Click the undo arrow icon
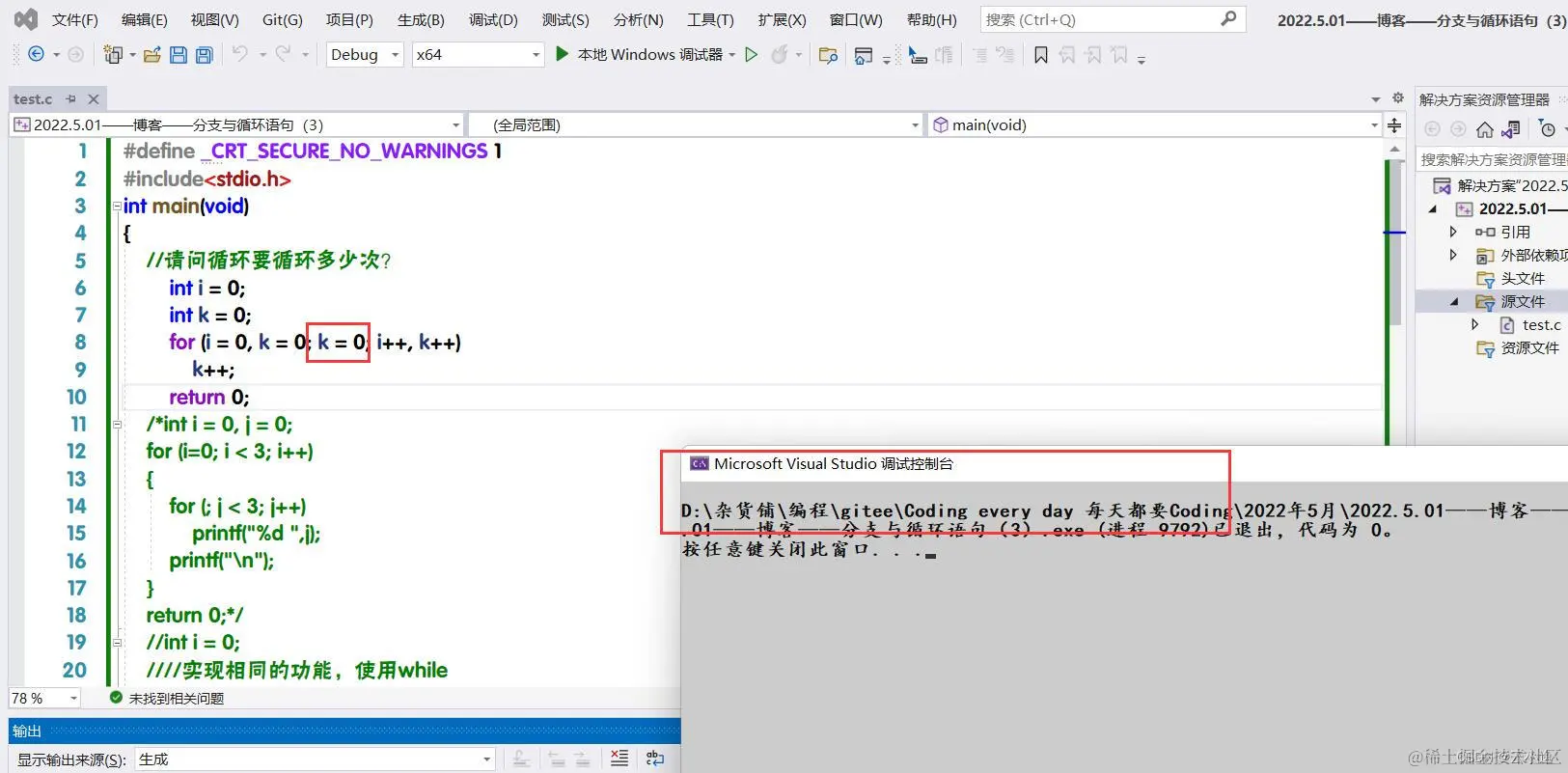 tap(240, 54)
